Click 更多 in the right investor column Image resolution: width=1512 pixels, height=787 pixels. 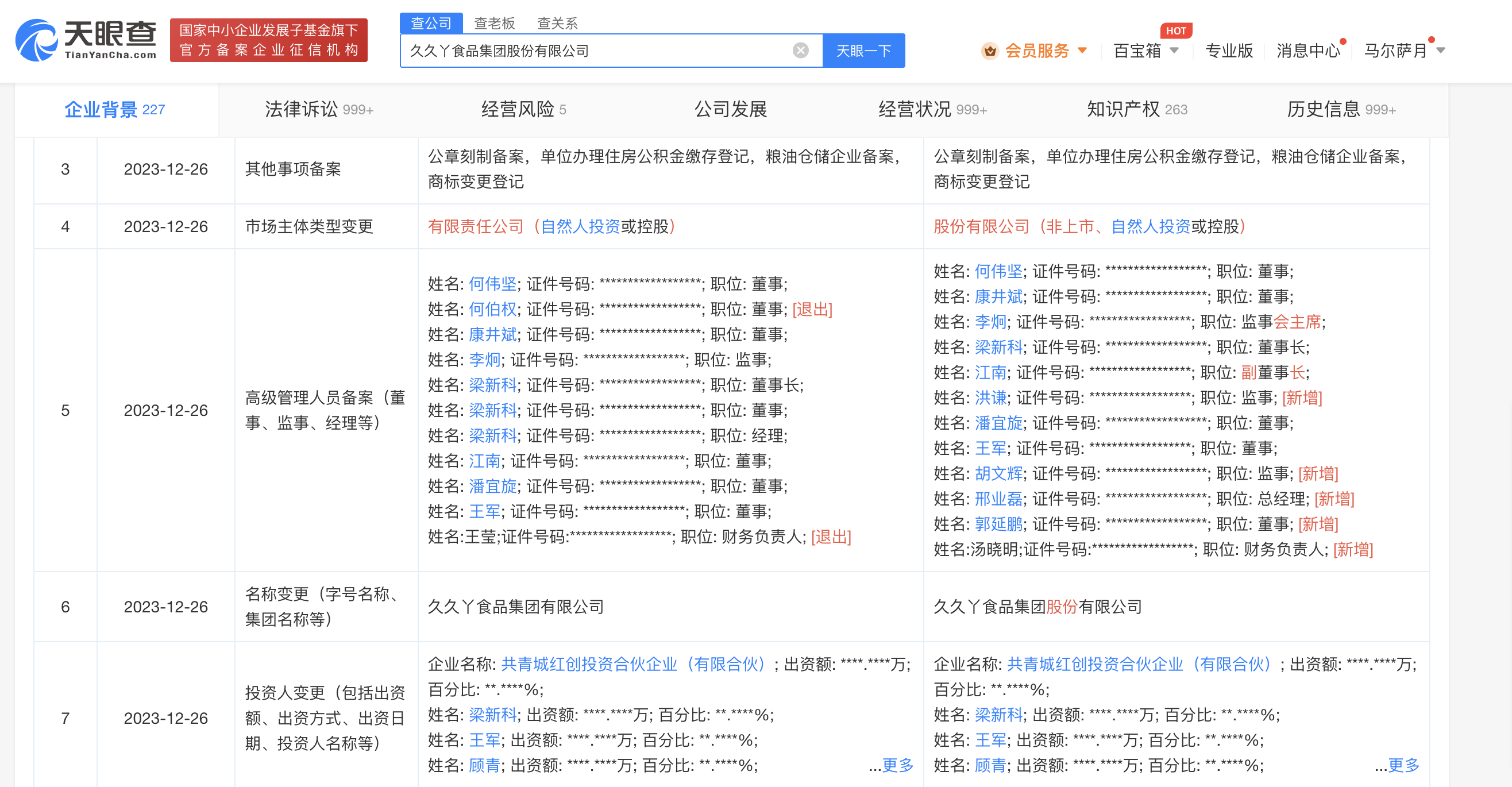click(1403, 765)
